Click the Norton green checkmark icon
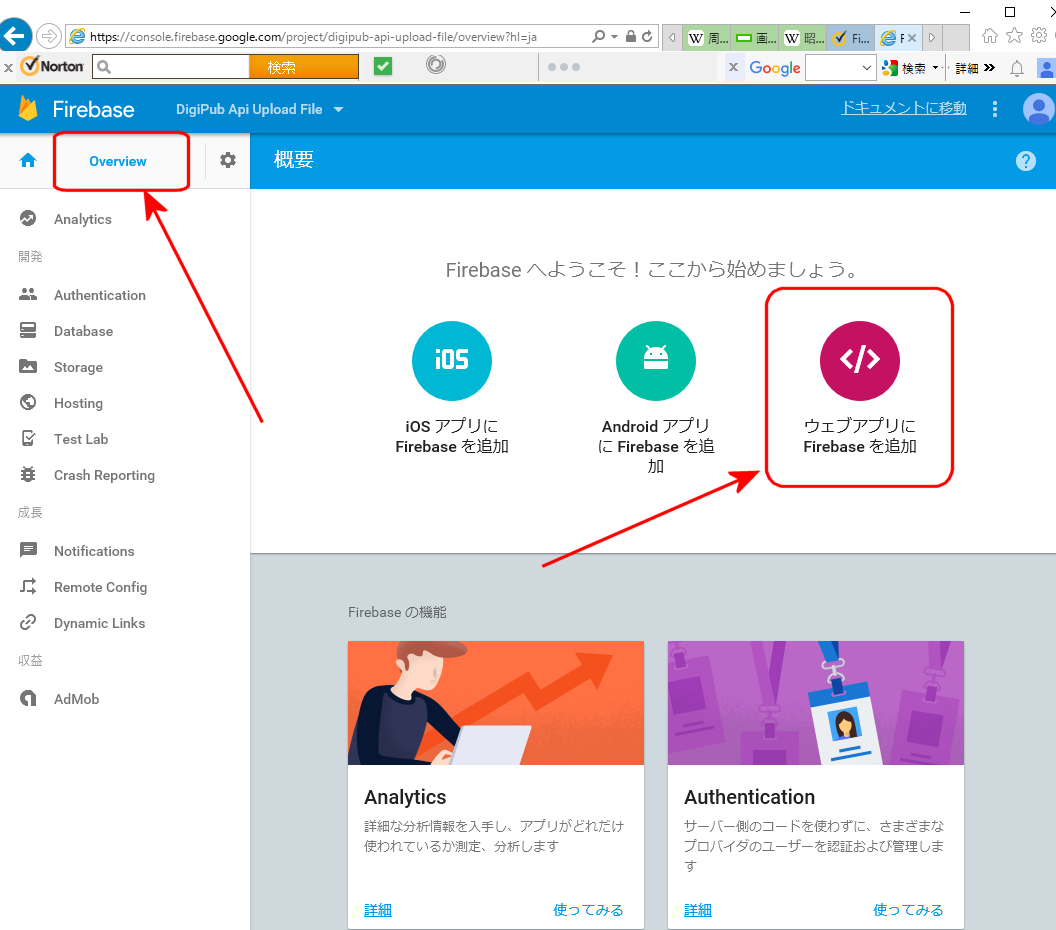 (383, 66)
